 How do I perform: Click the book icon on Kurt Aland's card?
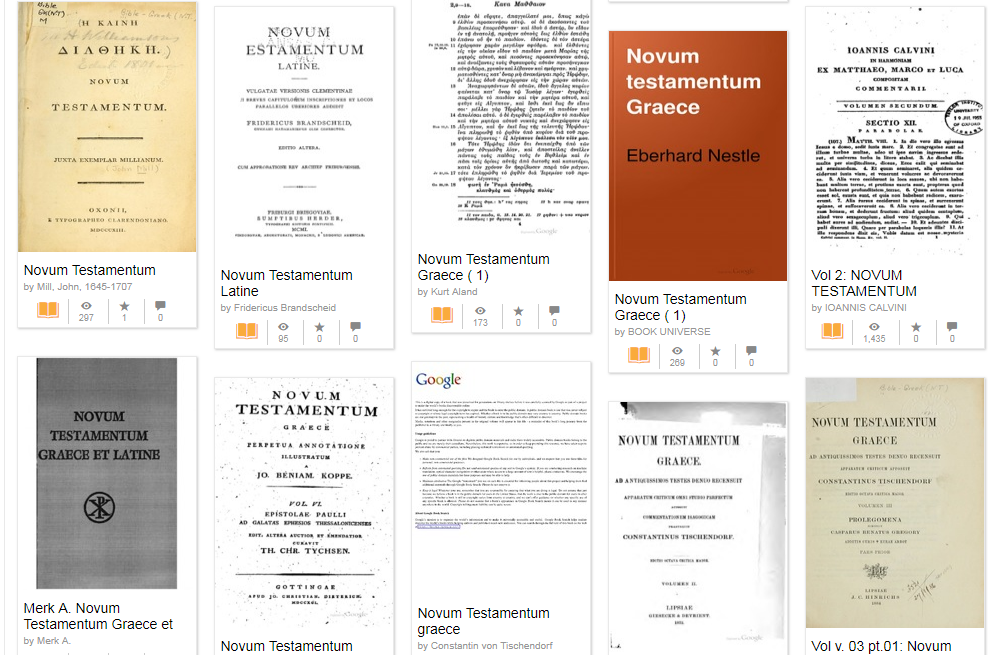click(442, 316)
